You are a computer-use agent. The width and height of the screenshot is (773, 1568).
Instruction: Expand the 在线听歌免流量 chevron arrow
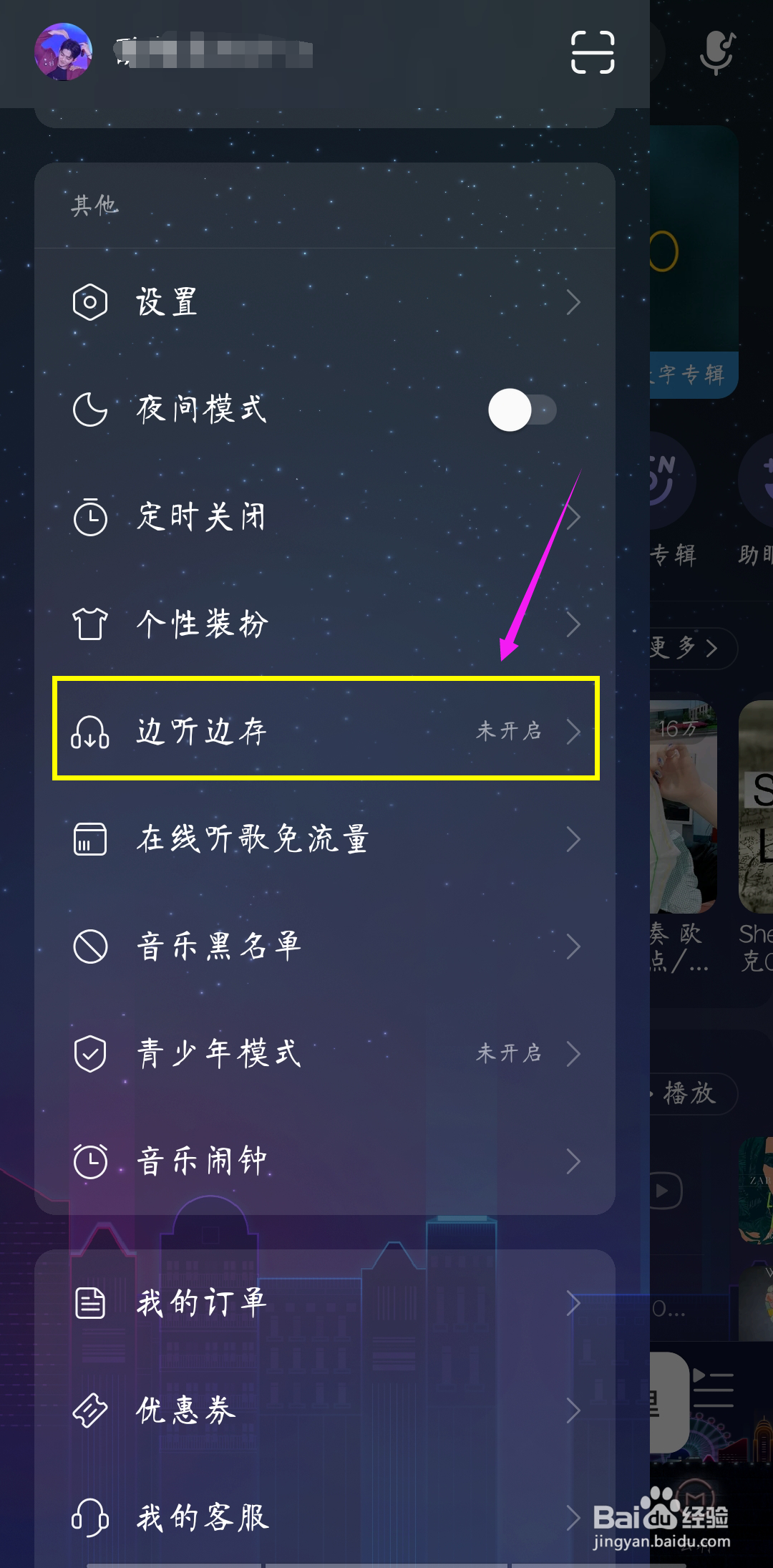point(573,839)
